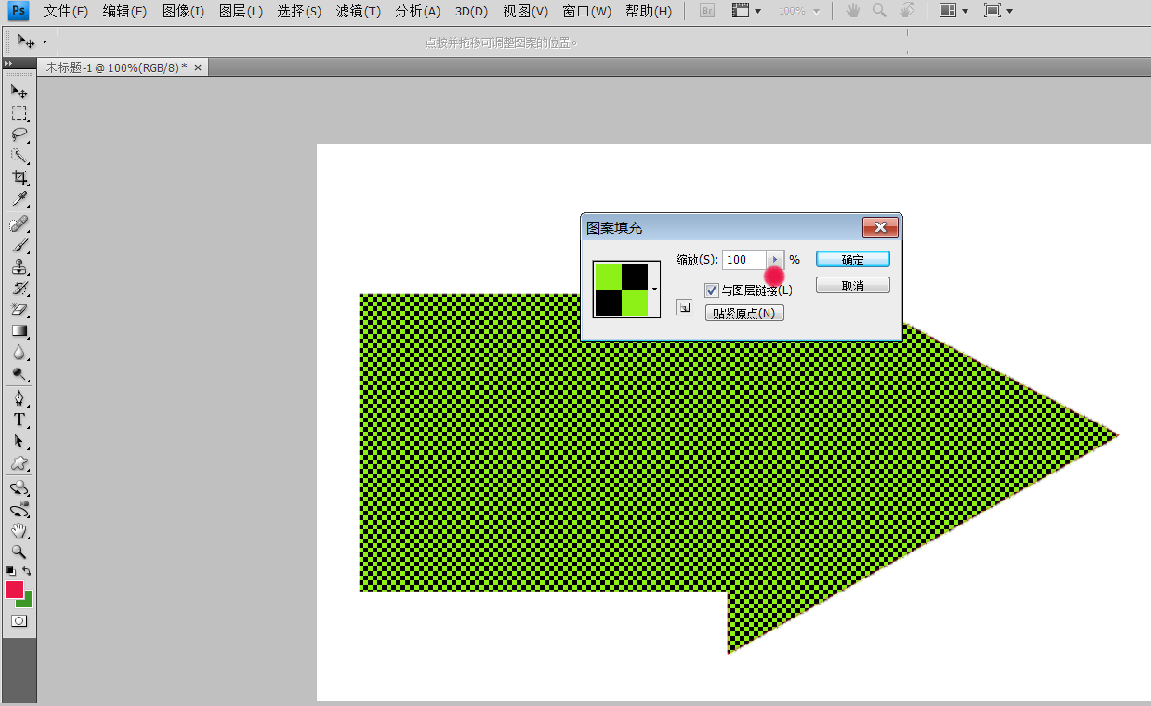Image resolution: width=1151 pixels, height=706 pixels.
Task: Launch Adobe Bridge from the top bar
Action: tap(707, 11)
